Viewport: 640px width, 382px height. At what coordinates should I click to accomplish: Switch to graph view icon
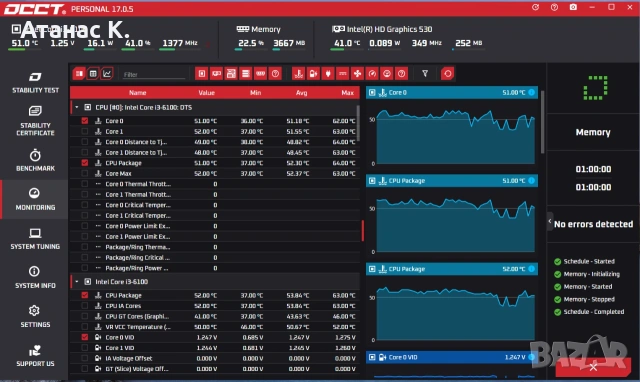(107, 74)
